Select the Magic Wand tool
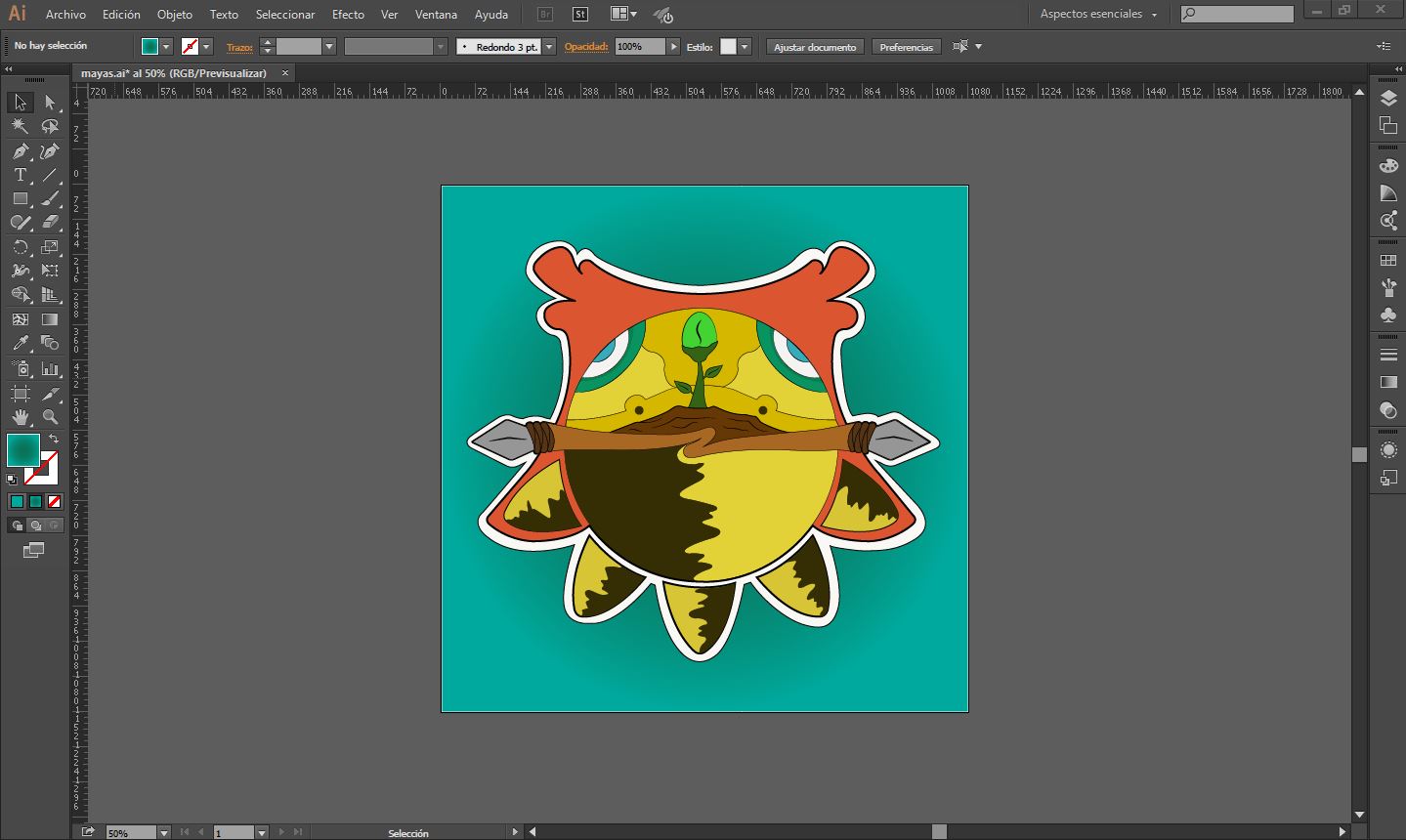This screenshot has height=840, width=1406. coord(20,126)
